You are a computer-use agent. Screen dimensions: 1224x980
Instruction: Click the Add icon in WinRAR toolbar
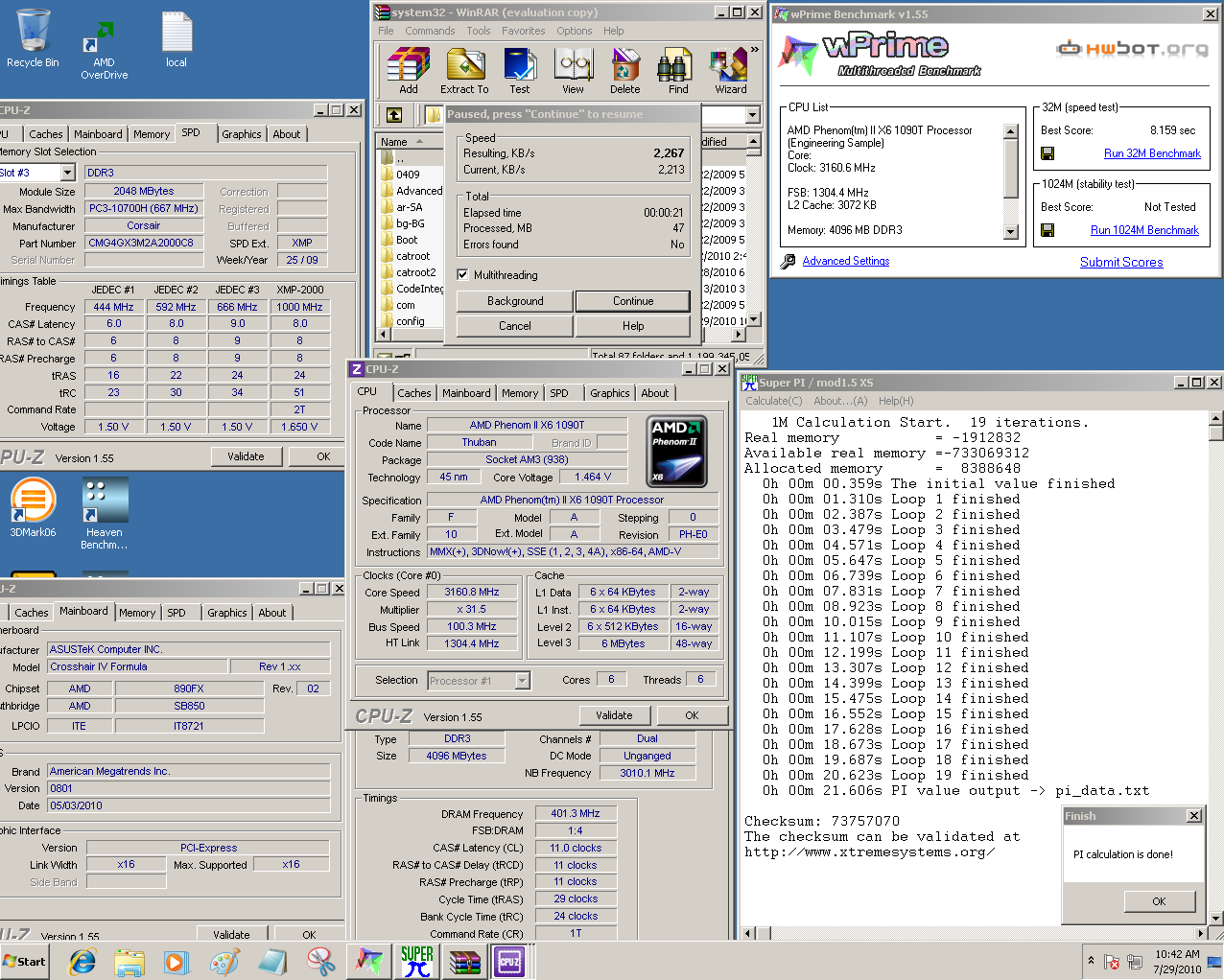click(409, 72)
